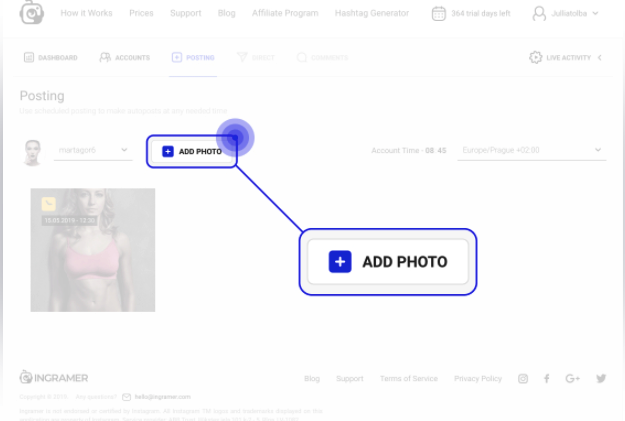This screenshot has height=421, width=625.
Task: Open the scheduled post thumbnail
Action: click(93, 250)
